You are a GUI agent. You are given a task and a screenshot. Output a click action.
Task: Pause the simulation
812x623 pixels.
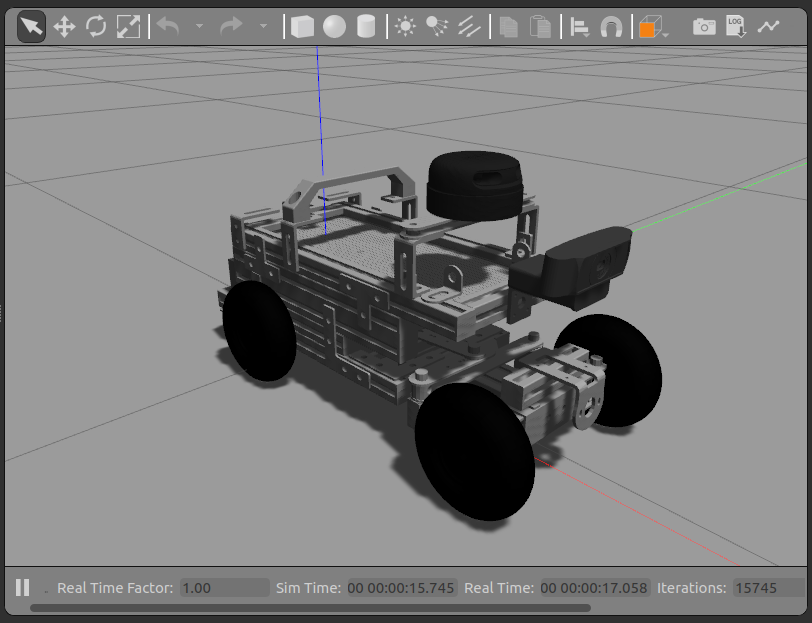22,587
